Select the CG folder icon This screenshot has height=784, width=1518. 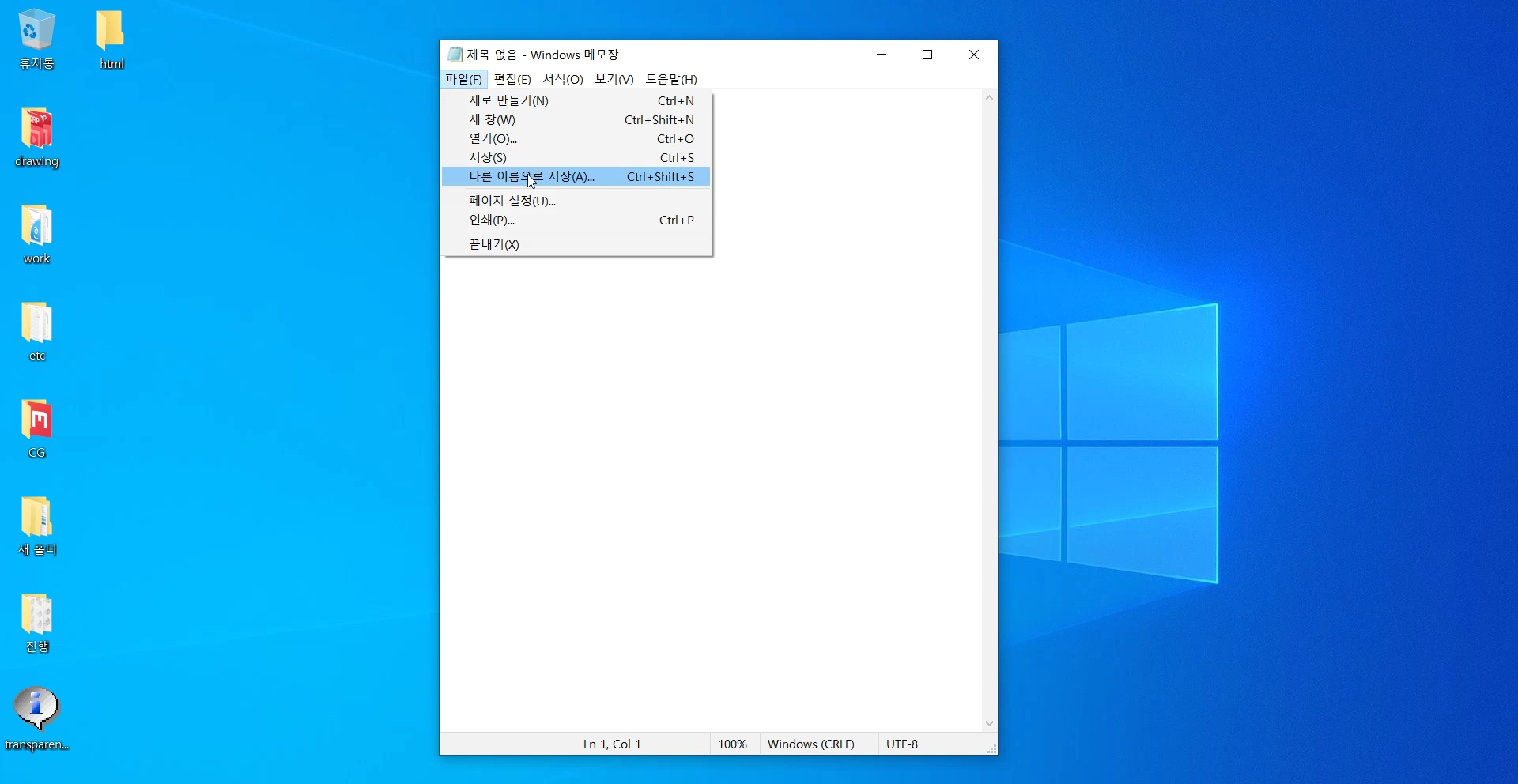[x=36, y=429]
